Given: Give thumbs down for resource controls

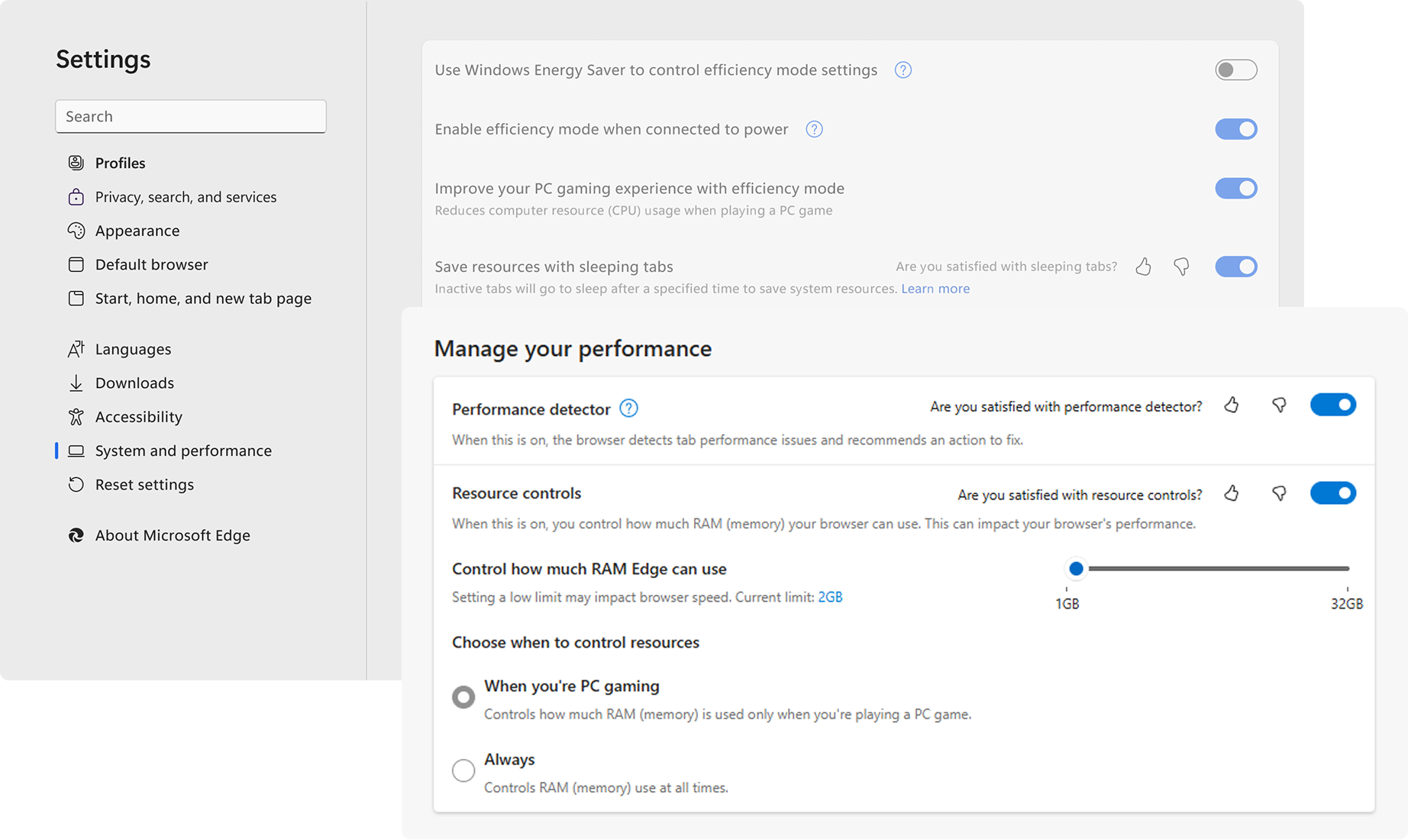Looking at the screenshot, I should (1279, 493).
